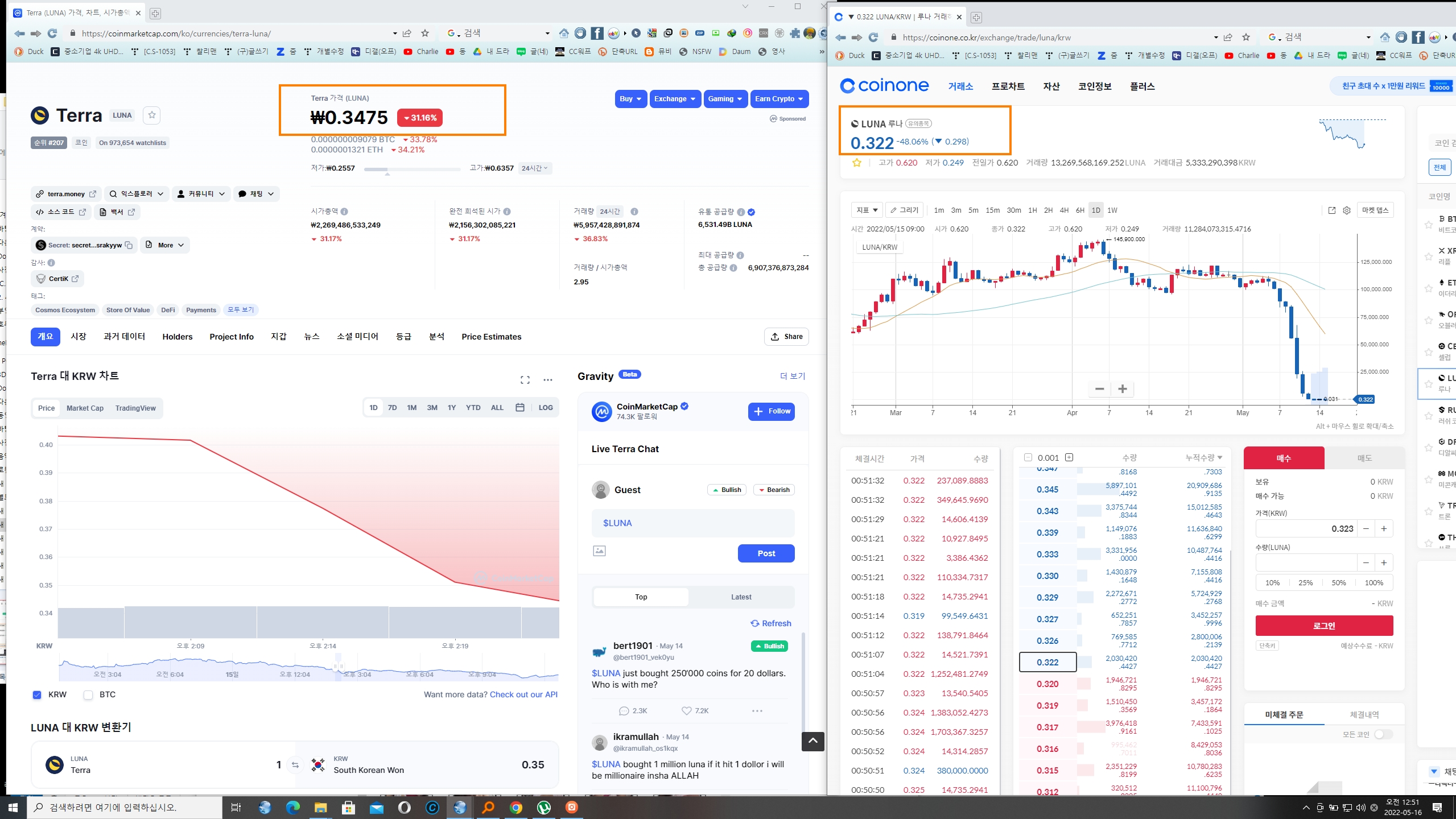Viewport: 1456px width, 819px height.
Task: Swap LUNA and KRW in converter
Action: pyautogui.click(x=295, y=765)
